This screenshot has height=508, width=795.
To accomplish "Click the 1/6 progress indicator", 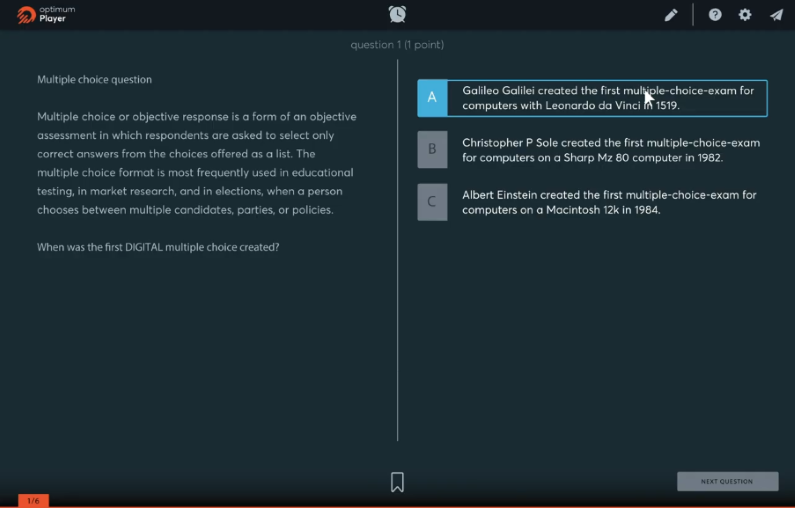I will [33, 500].
